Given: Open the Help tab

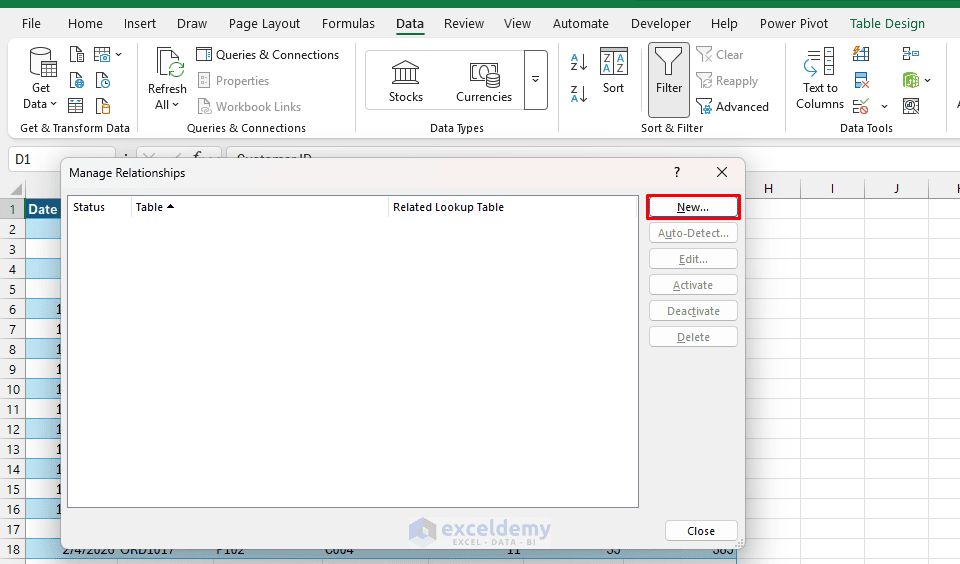Looking at the screenshot, I should point(724,23).
